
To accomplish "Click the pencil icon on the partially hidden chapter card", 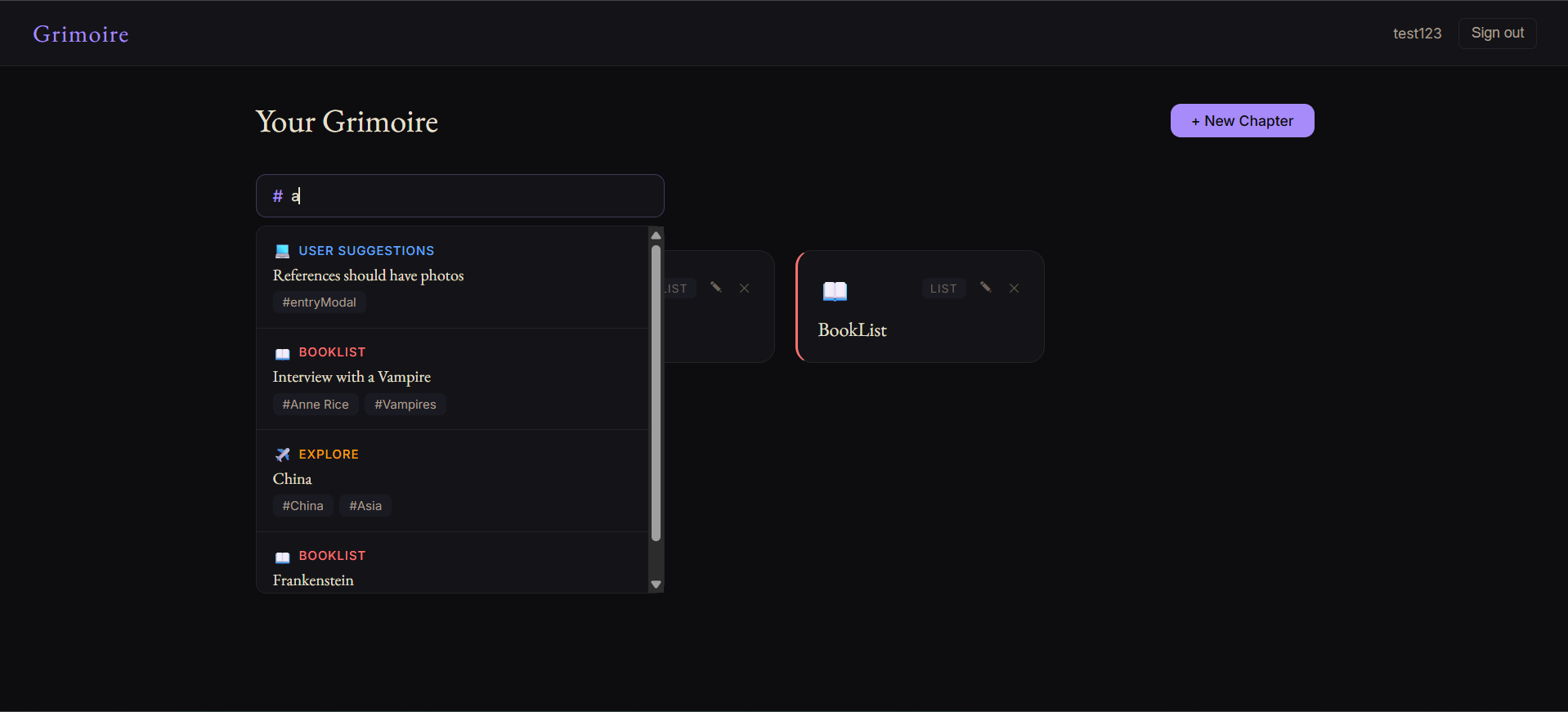I will pos(716,288).
